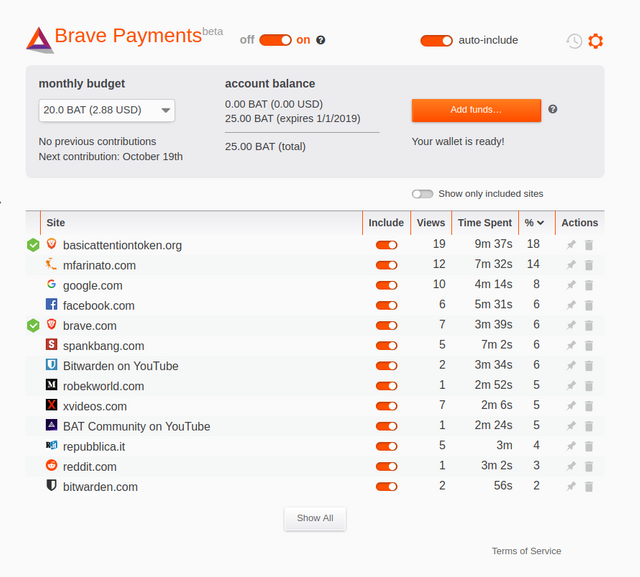The height and width of the screenshot is (577, 640).
Task: Open bitwarden.com site link
Action: click(x=100, y=487)
